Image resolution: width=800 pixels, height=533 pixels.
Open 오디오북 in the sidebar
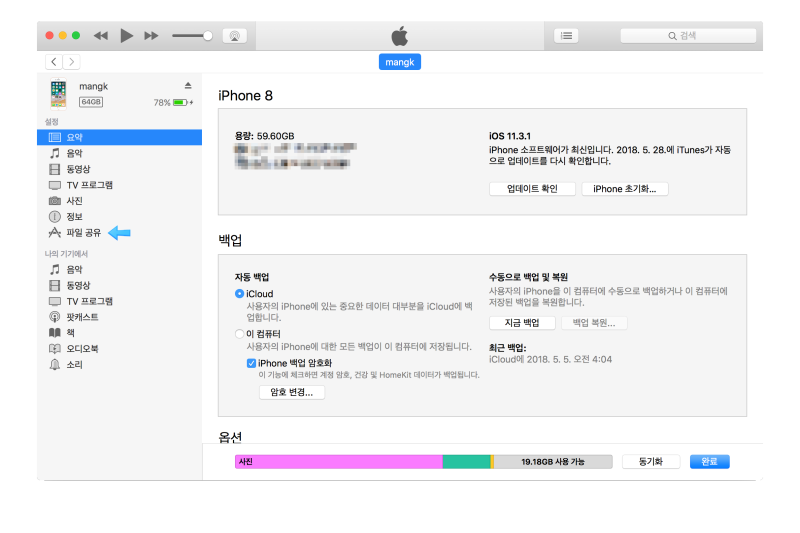[119, 348]
